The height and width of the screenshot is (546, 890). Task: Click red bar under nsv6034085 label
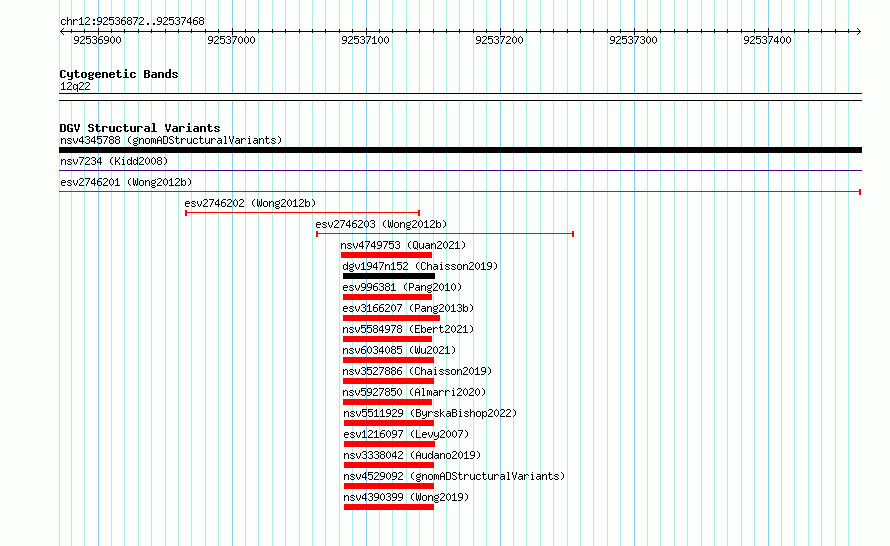click(388, 360)
